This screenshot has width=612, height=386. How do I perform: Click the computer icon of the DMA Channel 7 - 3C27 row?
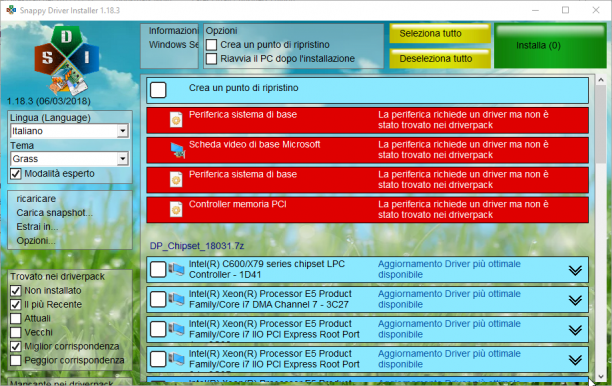[x=176, y=299]
